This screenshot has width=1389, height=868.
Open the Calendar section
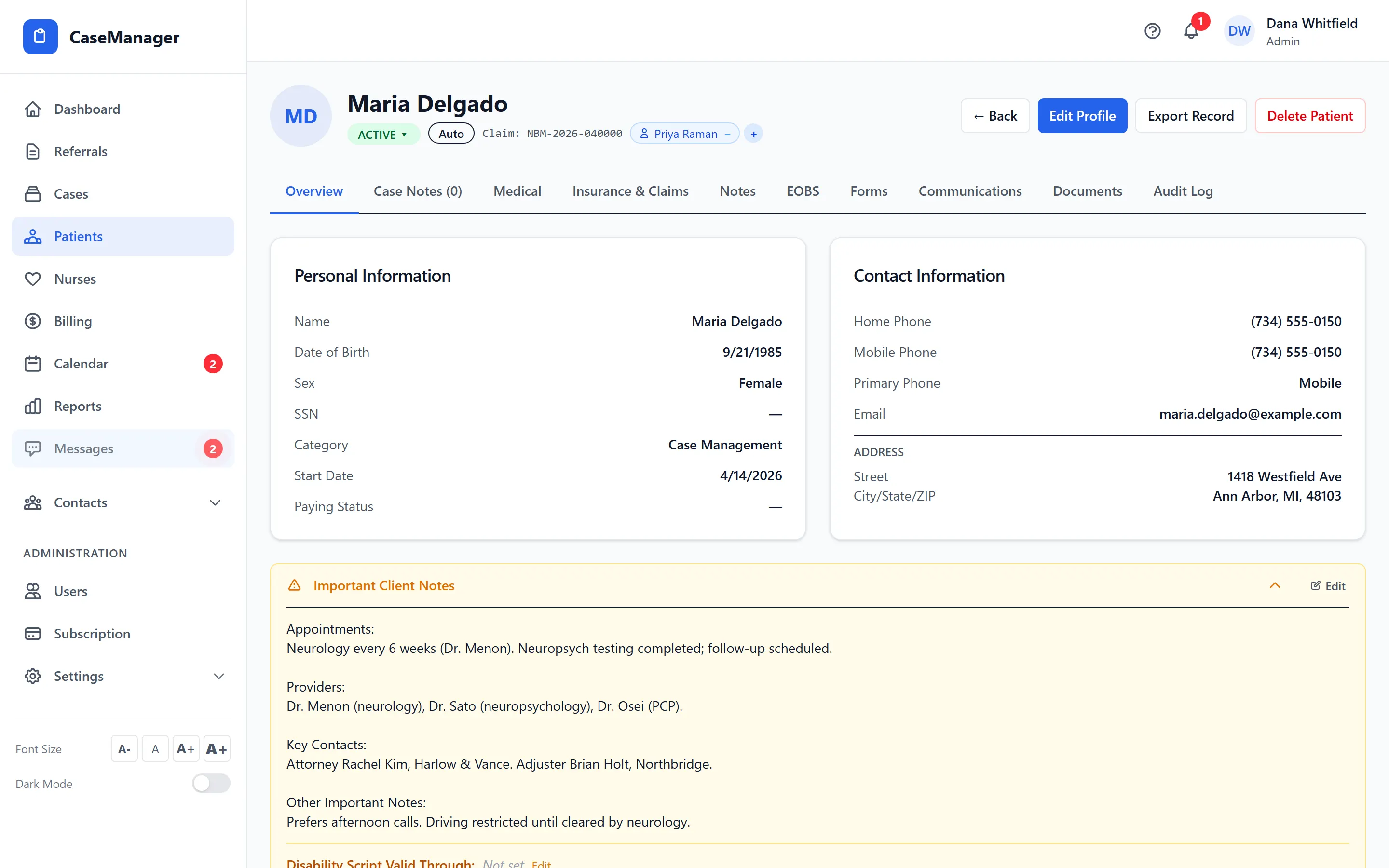pyautogui.click(x=123, y=364)
